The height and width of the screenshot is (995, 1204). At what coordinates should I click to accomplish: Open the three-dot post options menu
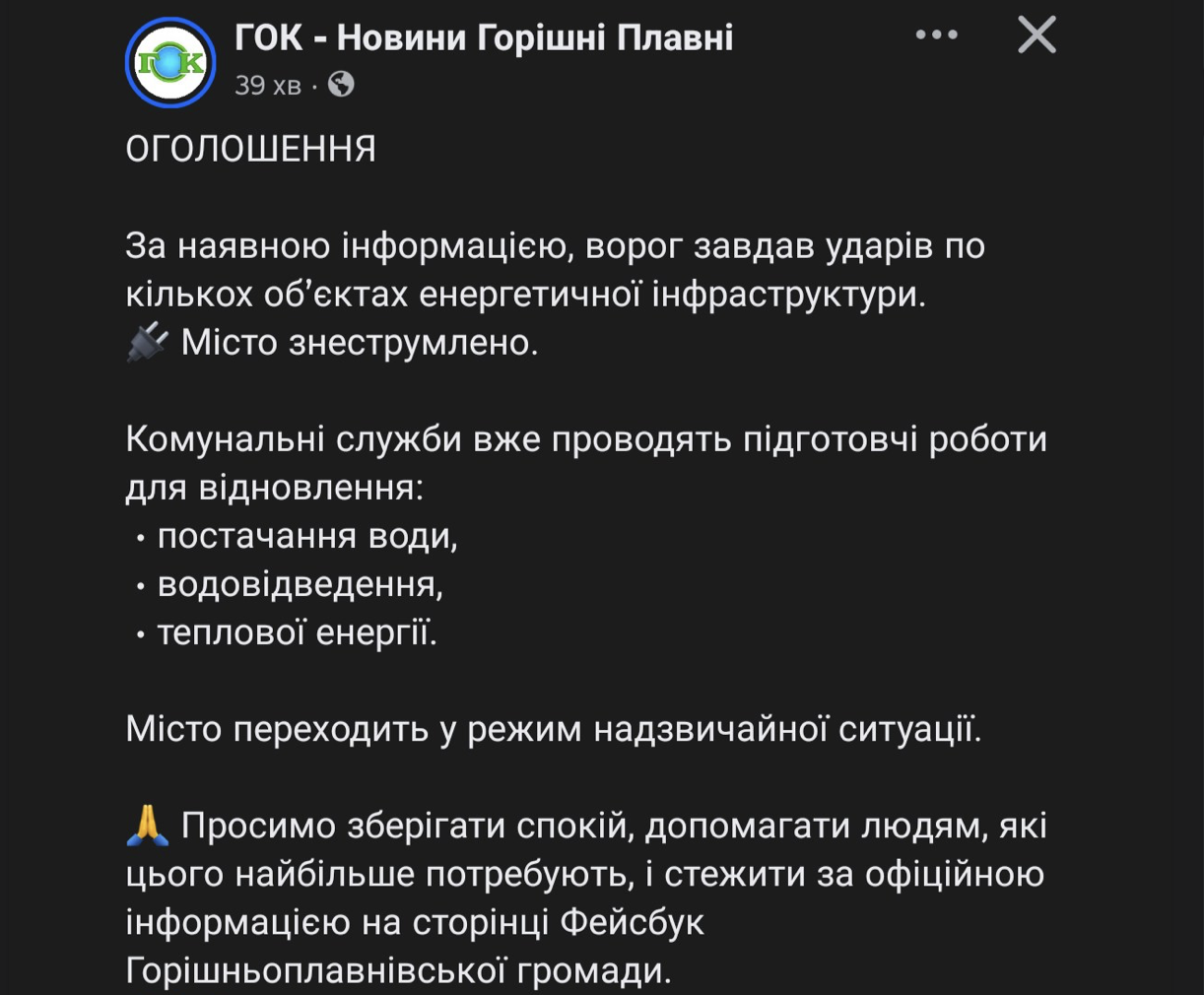[x=936, y=35]
